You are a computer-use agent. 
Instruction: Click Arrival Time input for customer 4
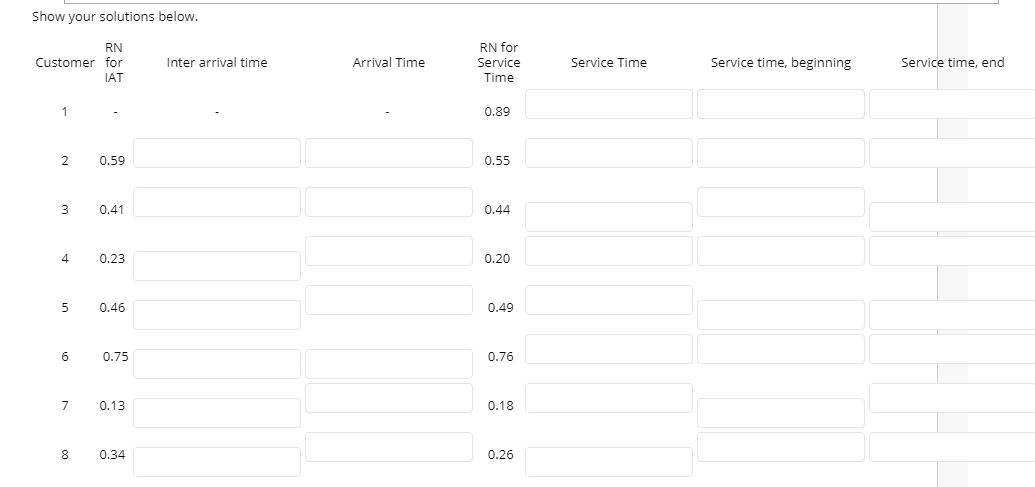pos(388,251)
